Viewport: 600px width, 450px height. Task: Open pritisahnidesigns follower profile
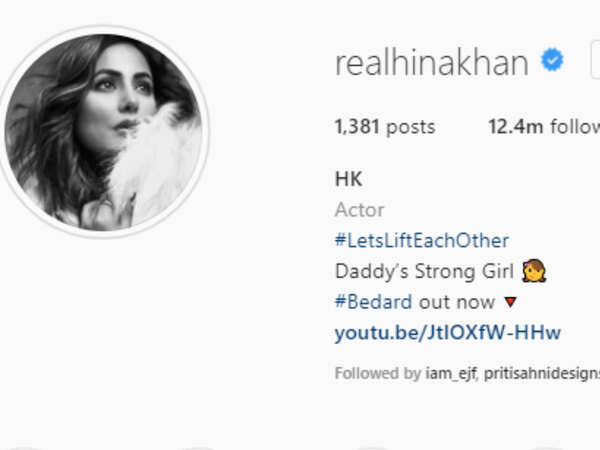pos(542,373)
